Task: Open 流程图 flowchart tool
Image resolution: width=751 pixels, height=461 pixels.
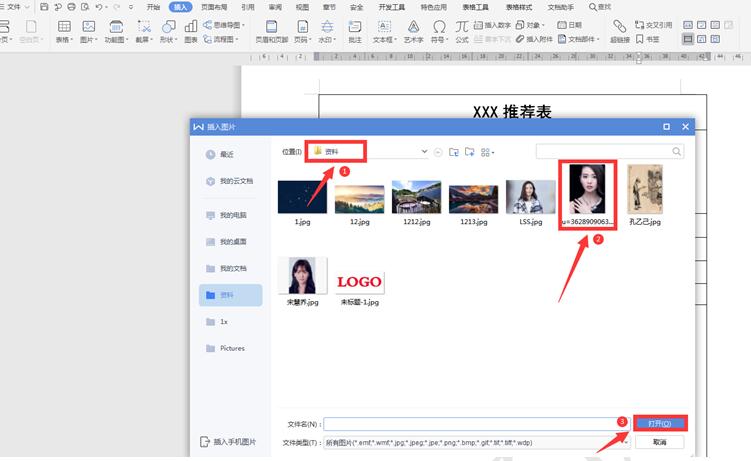Action: point(221,39)
